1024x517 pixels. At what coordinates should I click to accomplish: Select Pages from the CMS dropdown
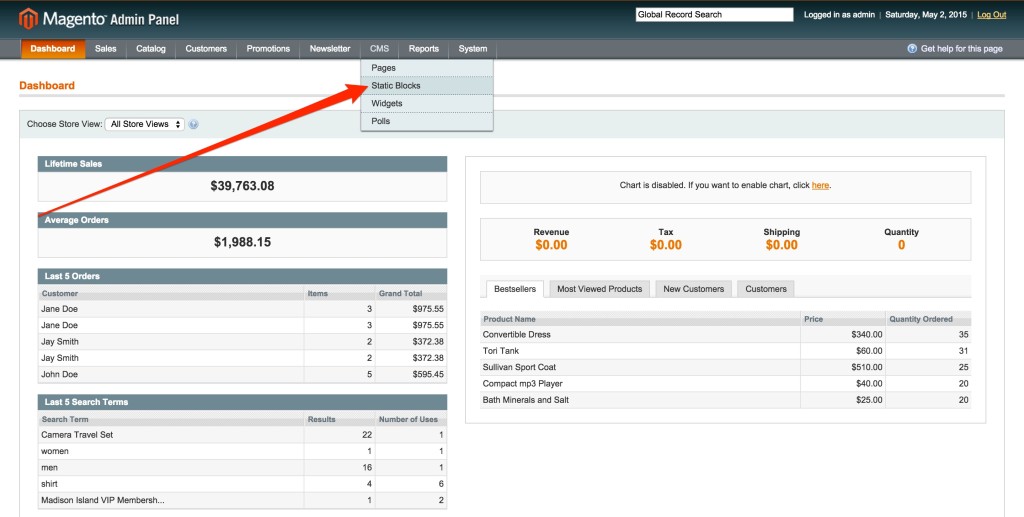click(427, 68)
